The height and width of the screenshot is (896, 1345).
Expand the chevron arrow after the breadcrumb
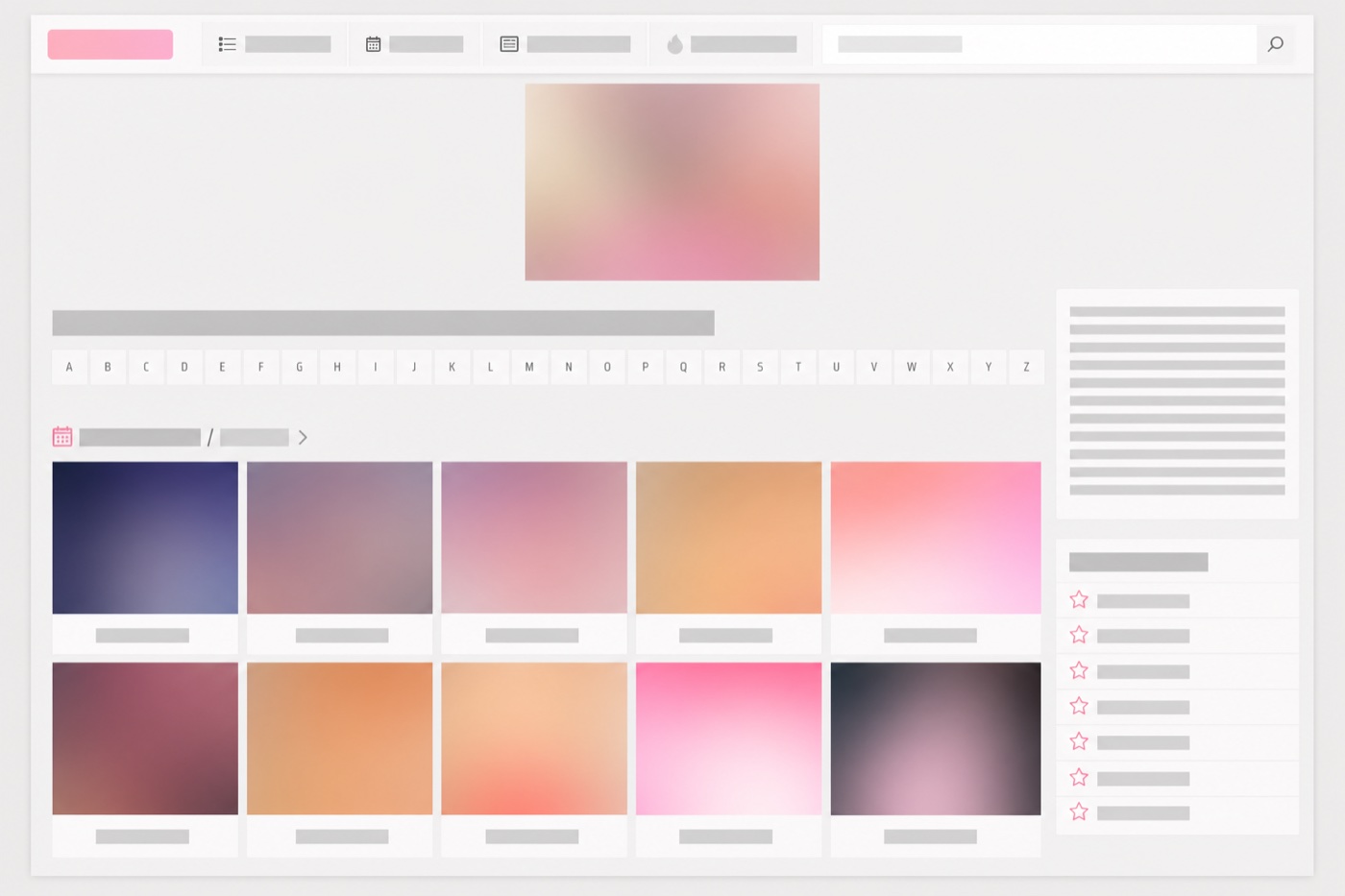coord(303,437)
